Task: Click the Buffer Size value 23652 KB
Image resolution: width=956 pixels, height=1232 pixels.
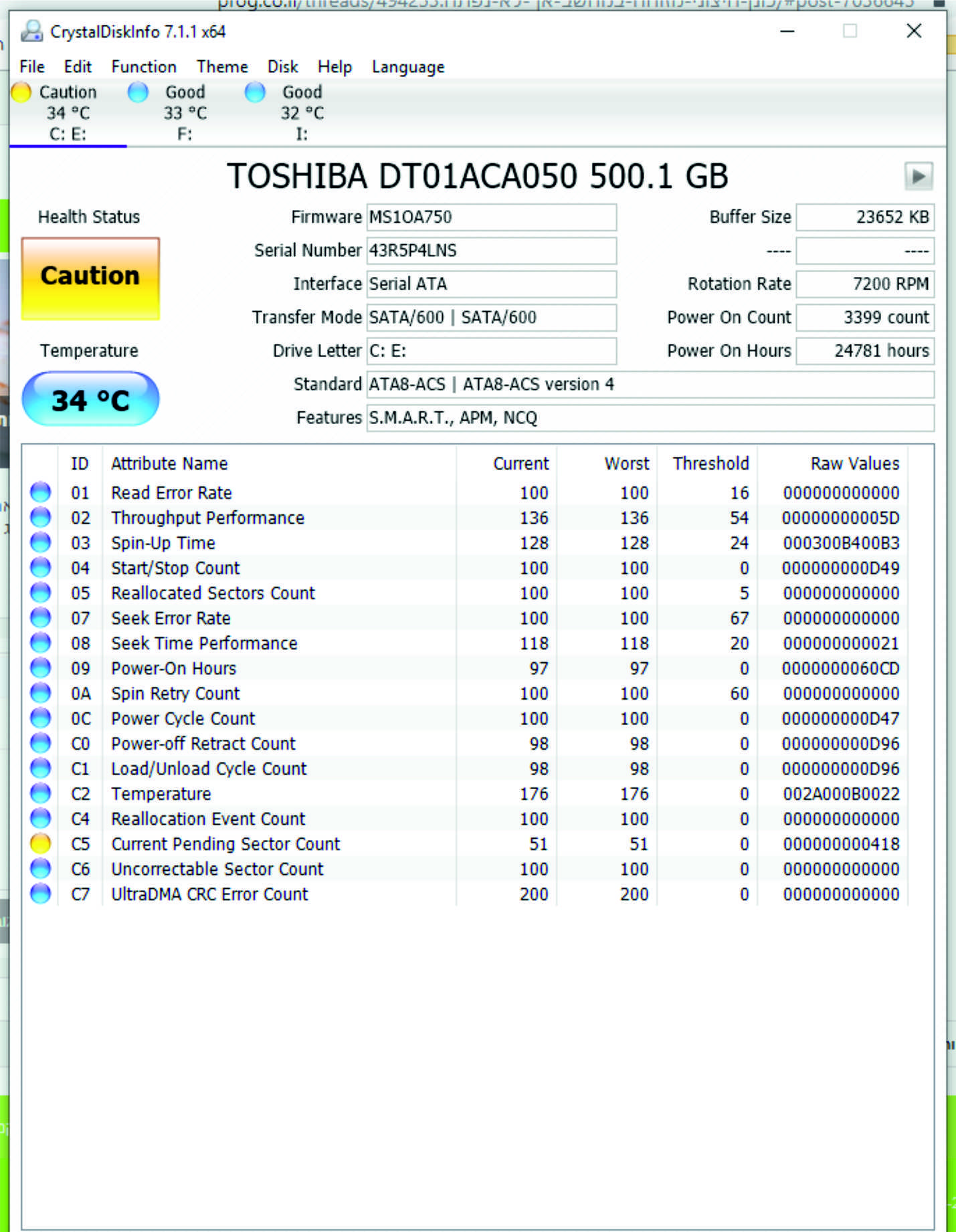Action: pyautogui.click(x=865, y=217)
